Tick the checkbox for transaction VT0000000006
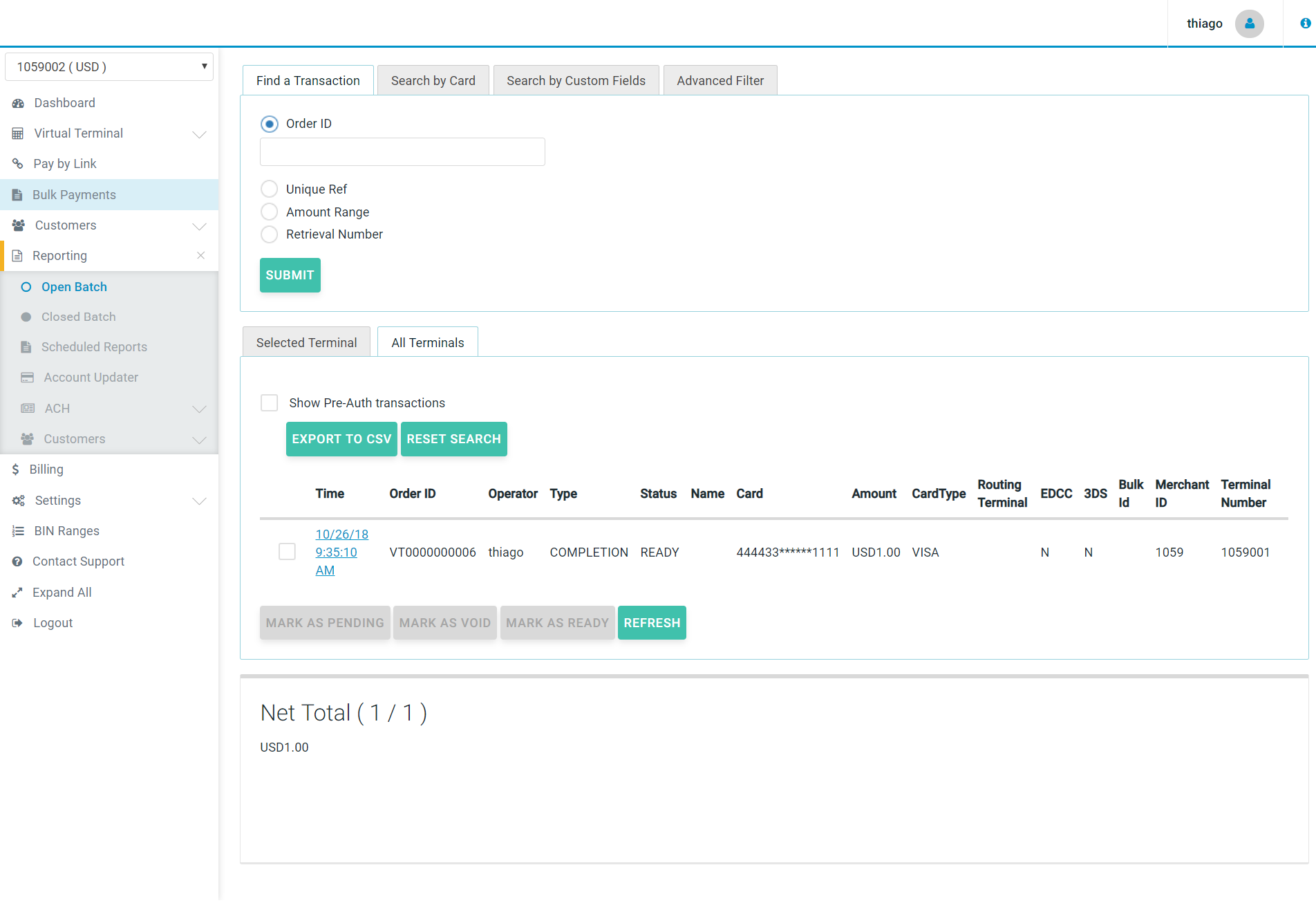This screenshot has height=901, width=1316. 287,552
